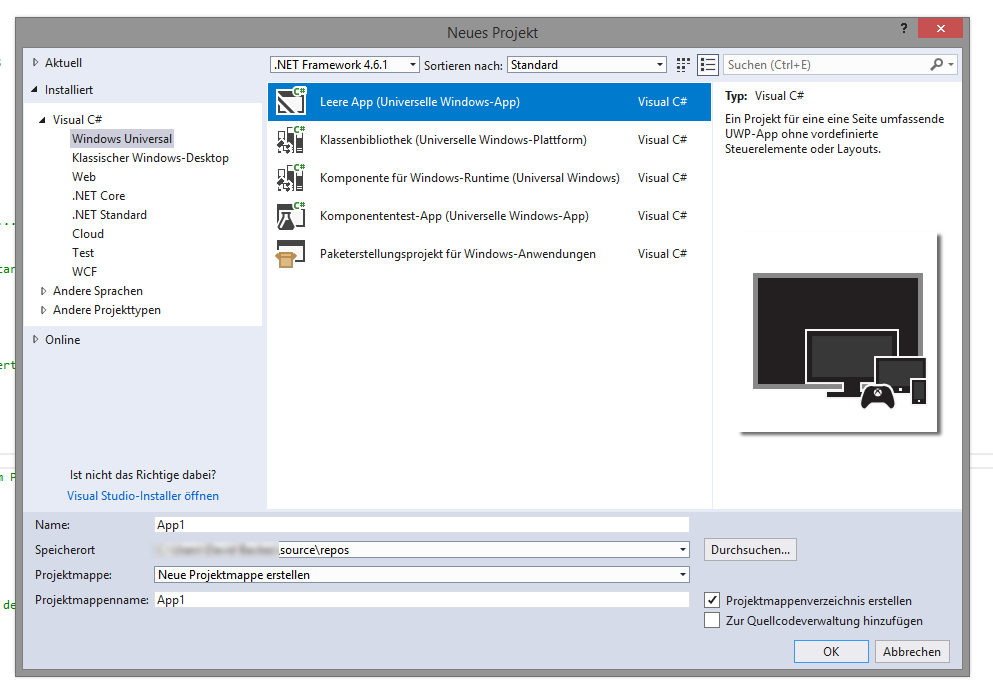Viewport: 993px width, 696px height.
Task: Focus the Projektmappenname input field
Action: [422, 600]
